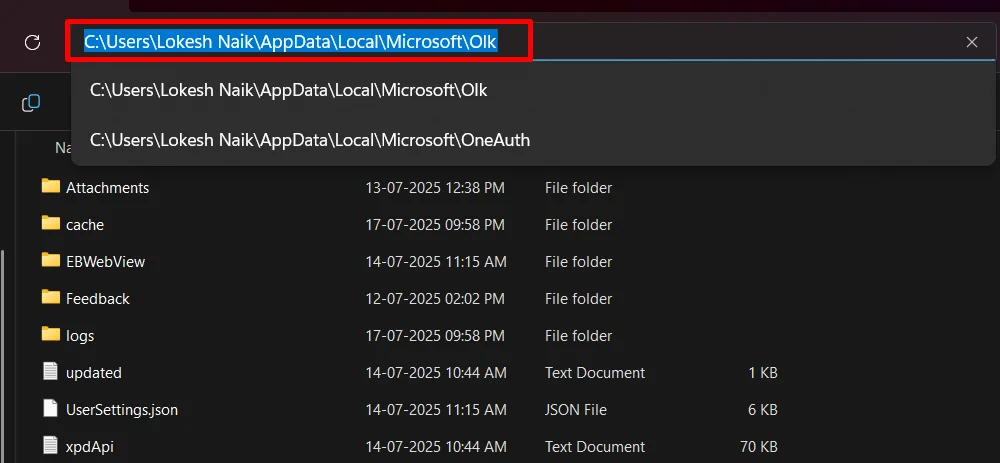
Task: Click the copy icon in the toolbar
Action: (31, 103)
